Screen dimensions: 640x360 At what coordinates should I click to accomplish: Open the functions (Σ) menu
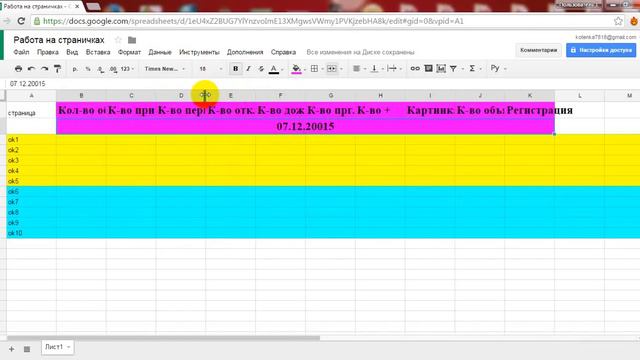472,69
